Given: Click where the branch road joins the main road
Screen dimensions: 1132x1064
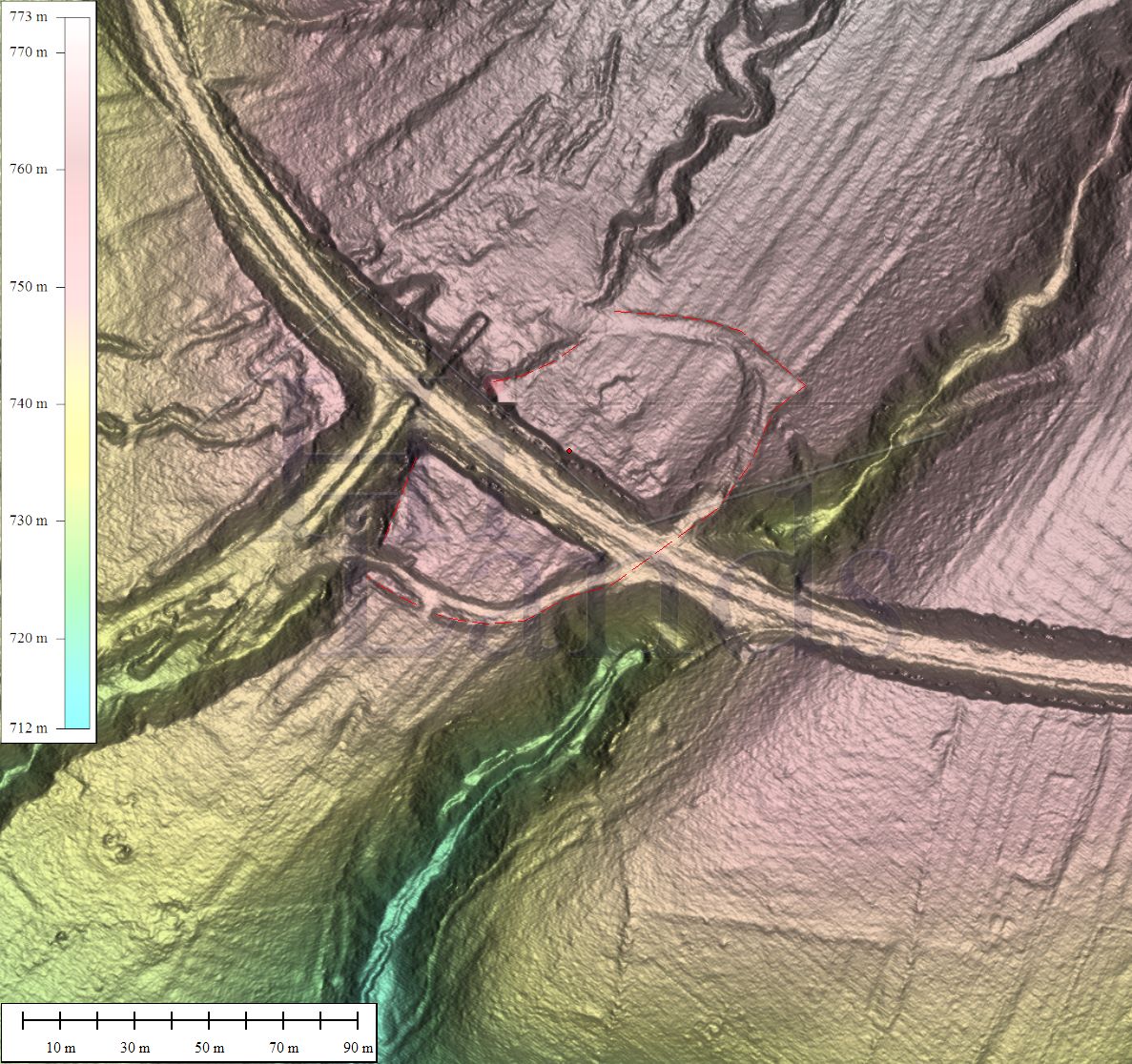Looking at the screenshot, I should 412,405.
